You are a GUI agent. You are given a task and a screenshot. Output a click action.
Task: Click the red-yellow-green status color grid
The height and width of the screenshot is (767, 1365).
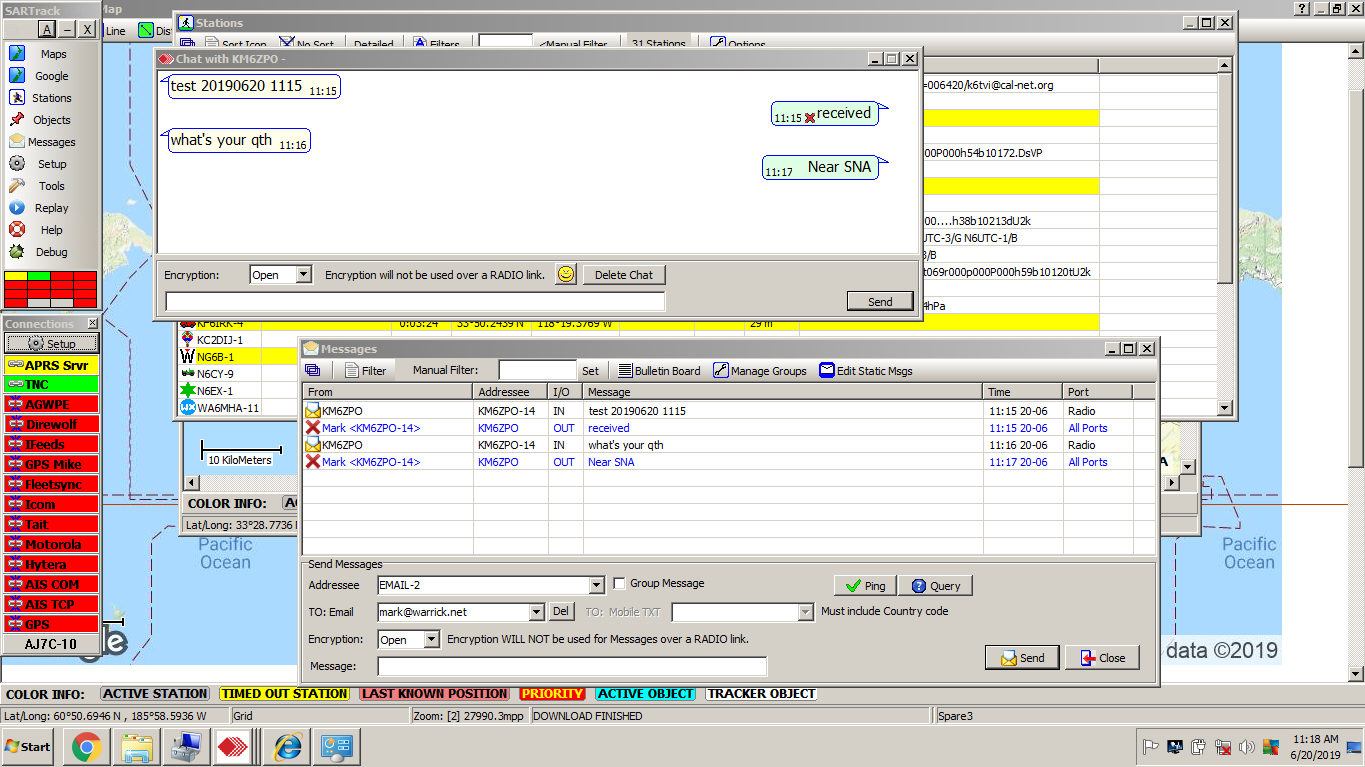tap(51, 289)
